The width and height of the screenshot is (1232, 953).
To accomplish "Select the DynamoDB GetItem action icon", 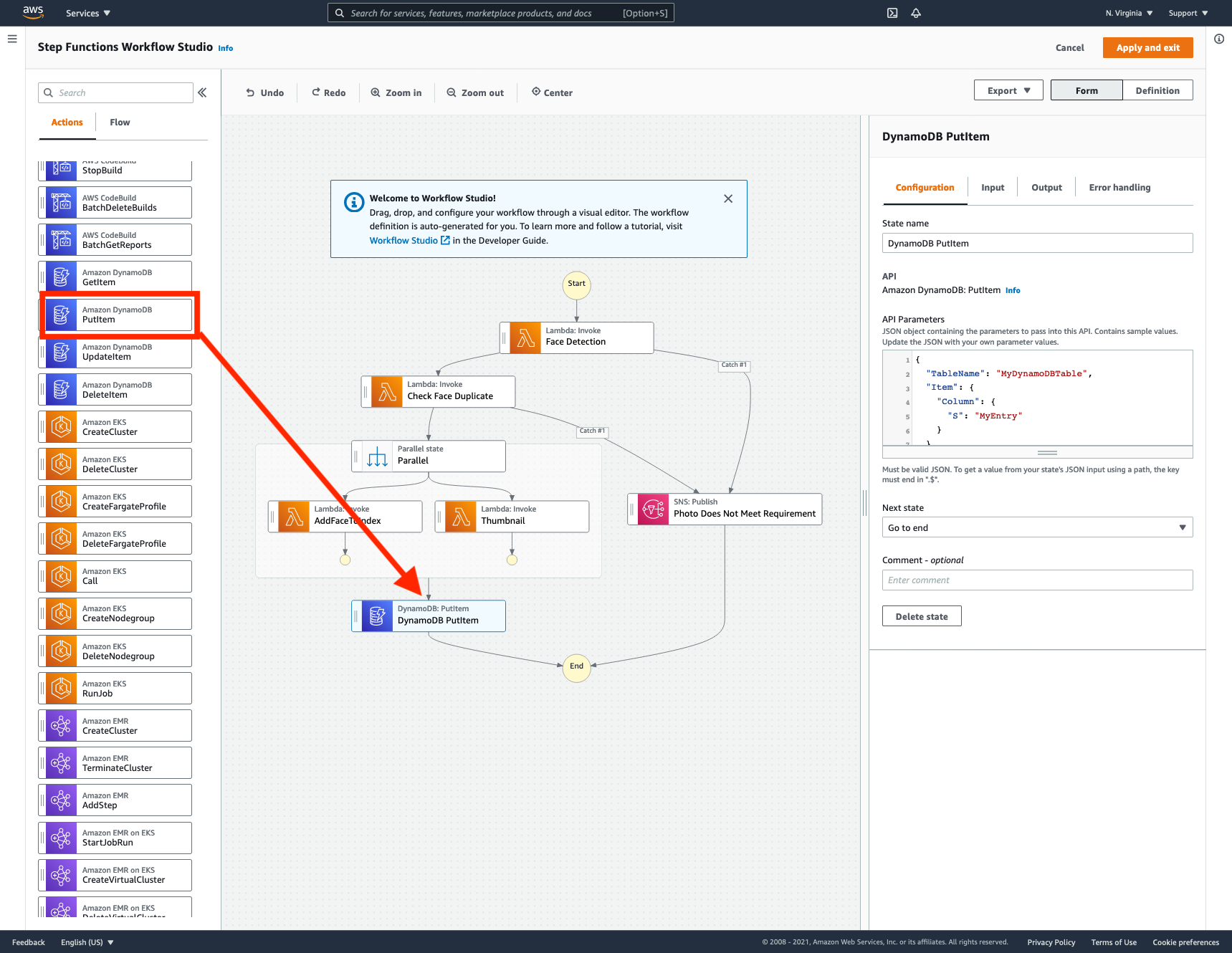I will (x=62, y=277).
